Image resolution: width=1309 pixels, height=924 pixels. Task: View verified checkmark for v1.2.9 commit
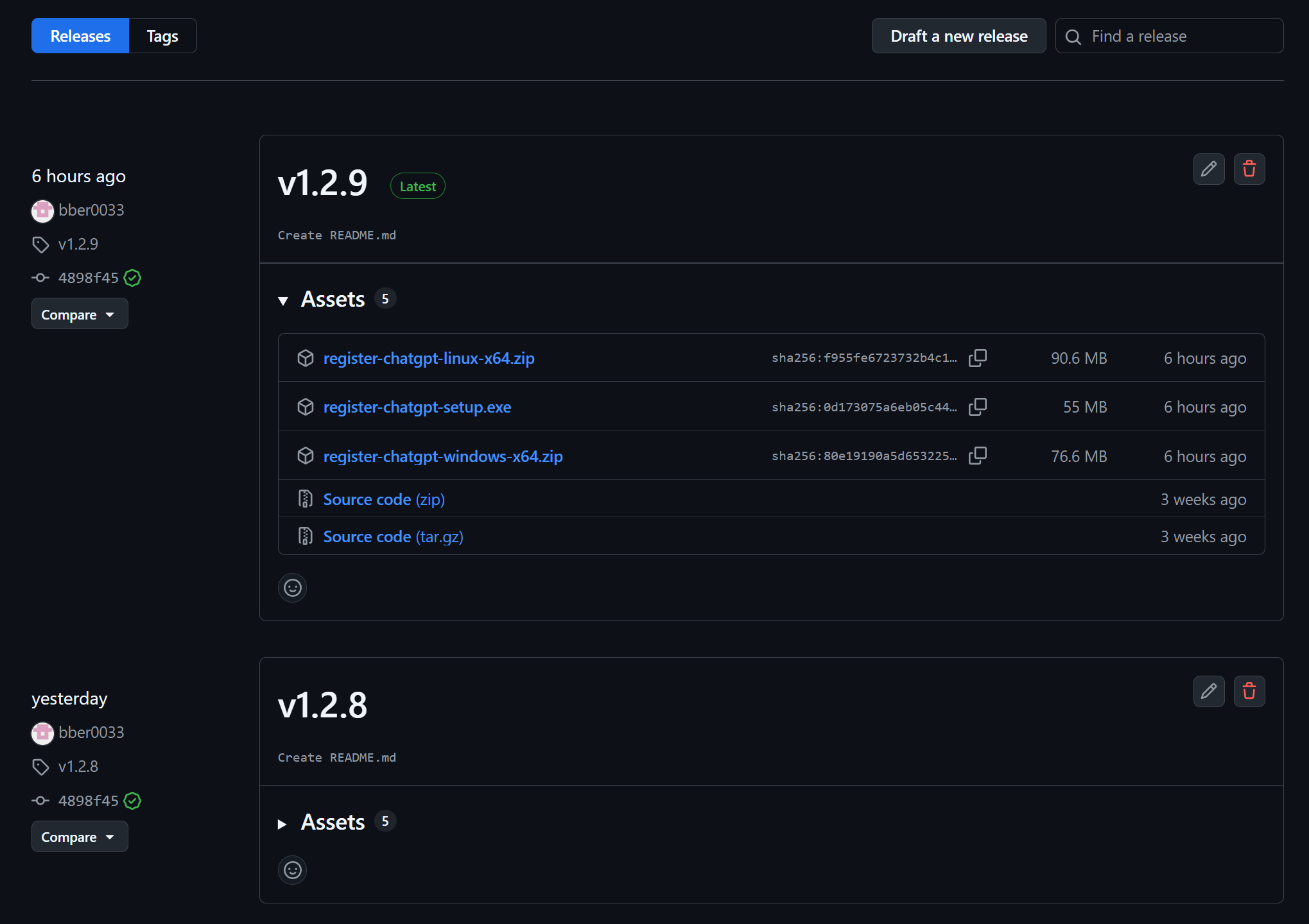[132, 278]
